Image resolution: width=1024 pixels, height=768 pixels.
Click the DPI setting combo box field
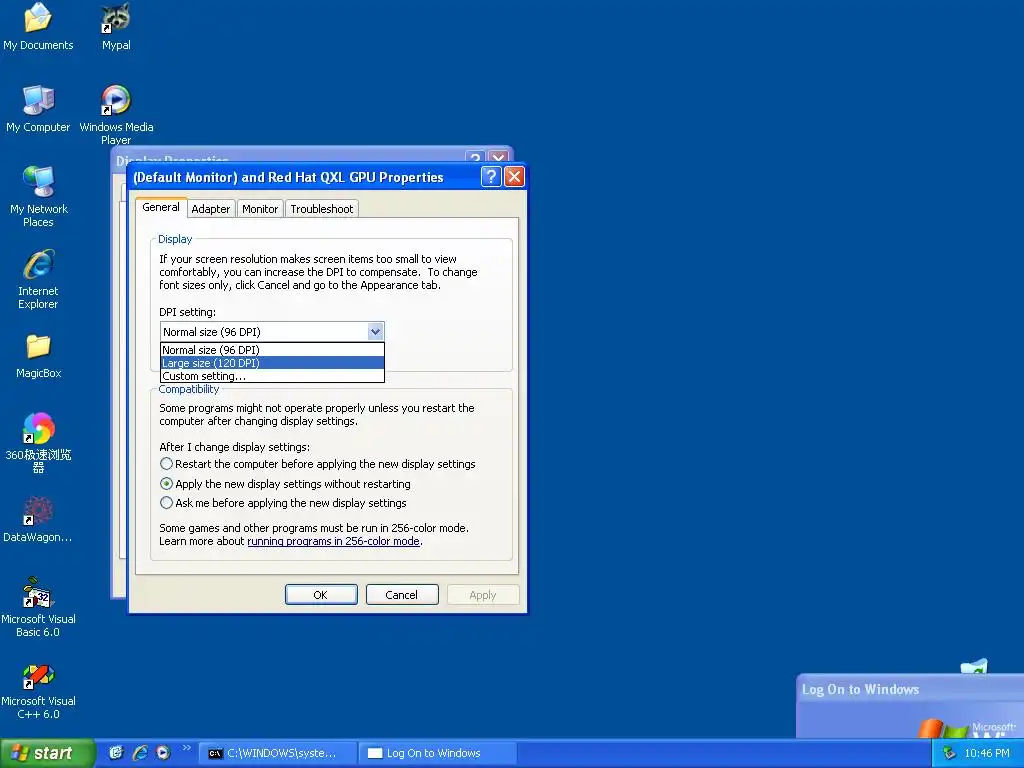pyautogui.click(x=272, y=332)
